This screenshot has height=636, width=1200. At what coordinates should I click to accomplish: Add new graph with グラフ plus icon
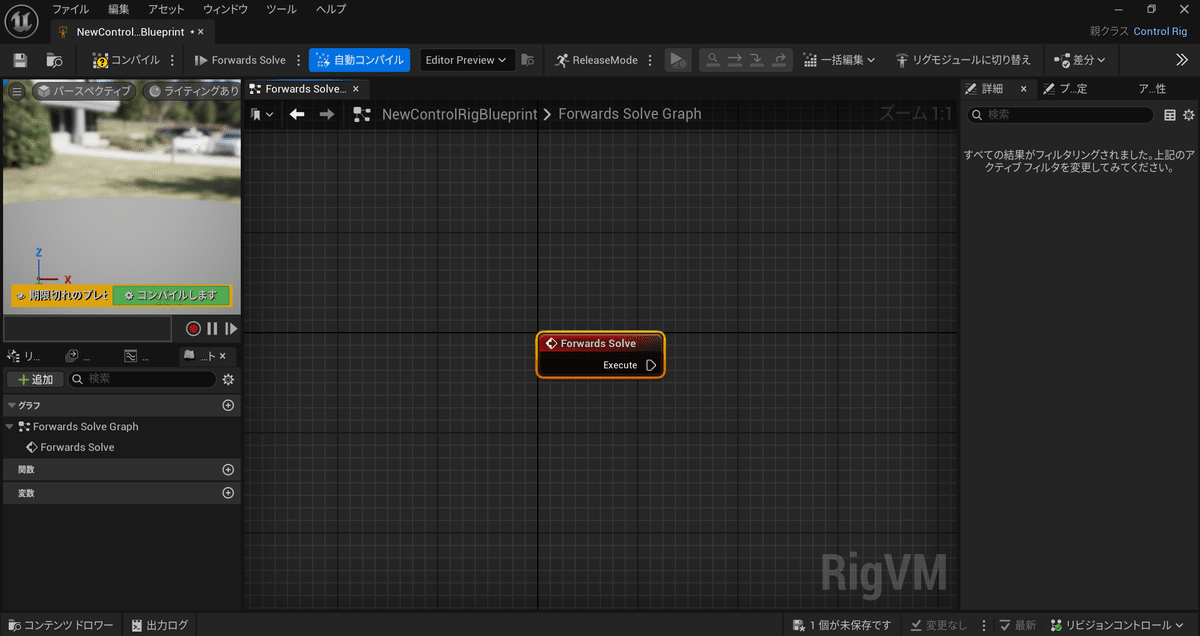[228, 405]
